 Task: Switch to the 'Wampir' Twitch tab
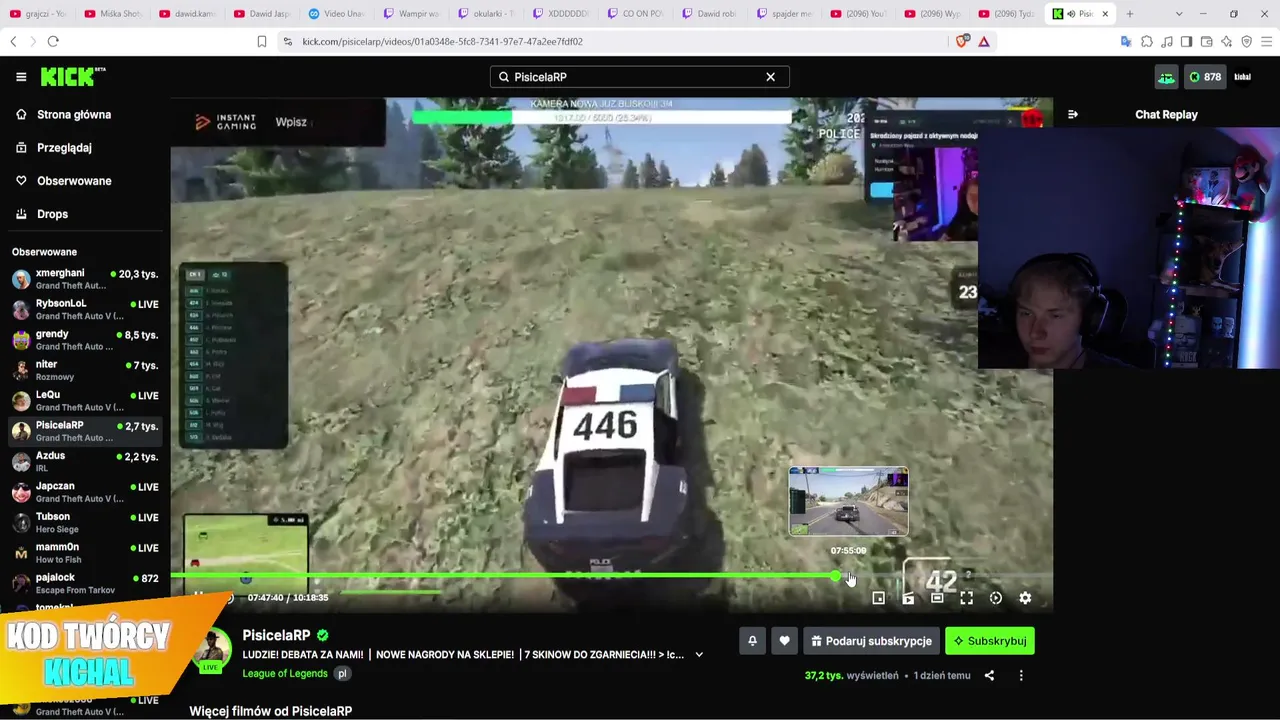tap(412, 14)
